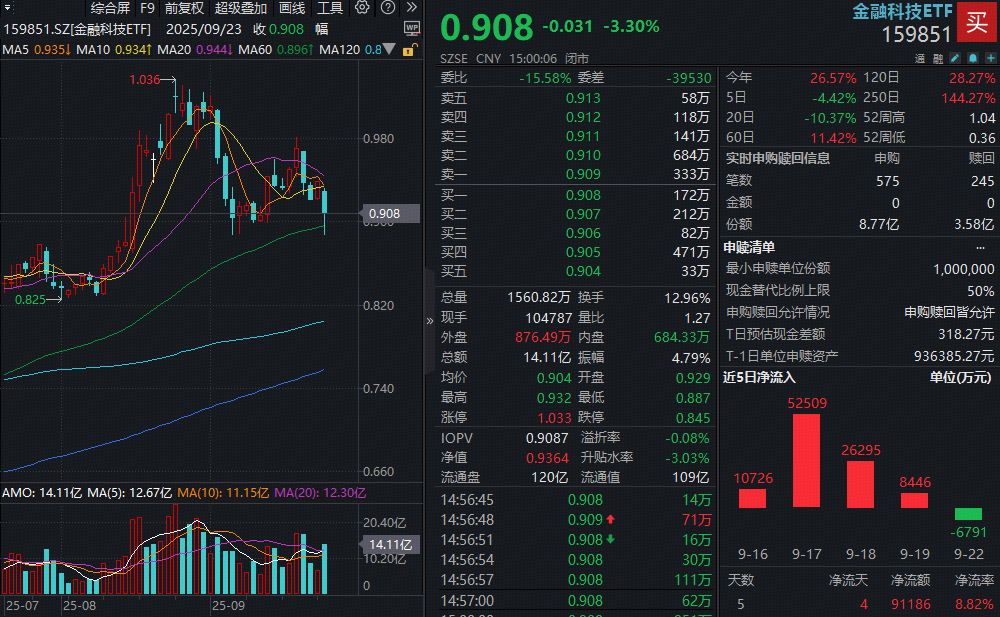Click the WP monitor icon
Viewport: 1000px width, 617px height.
(412, 28)
